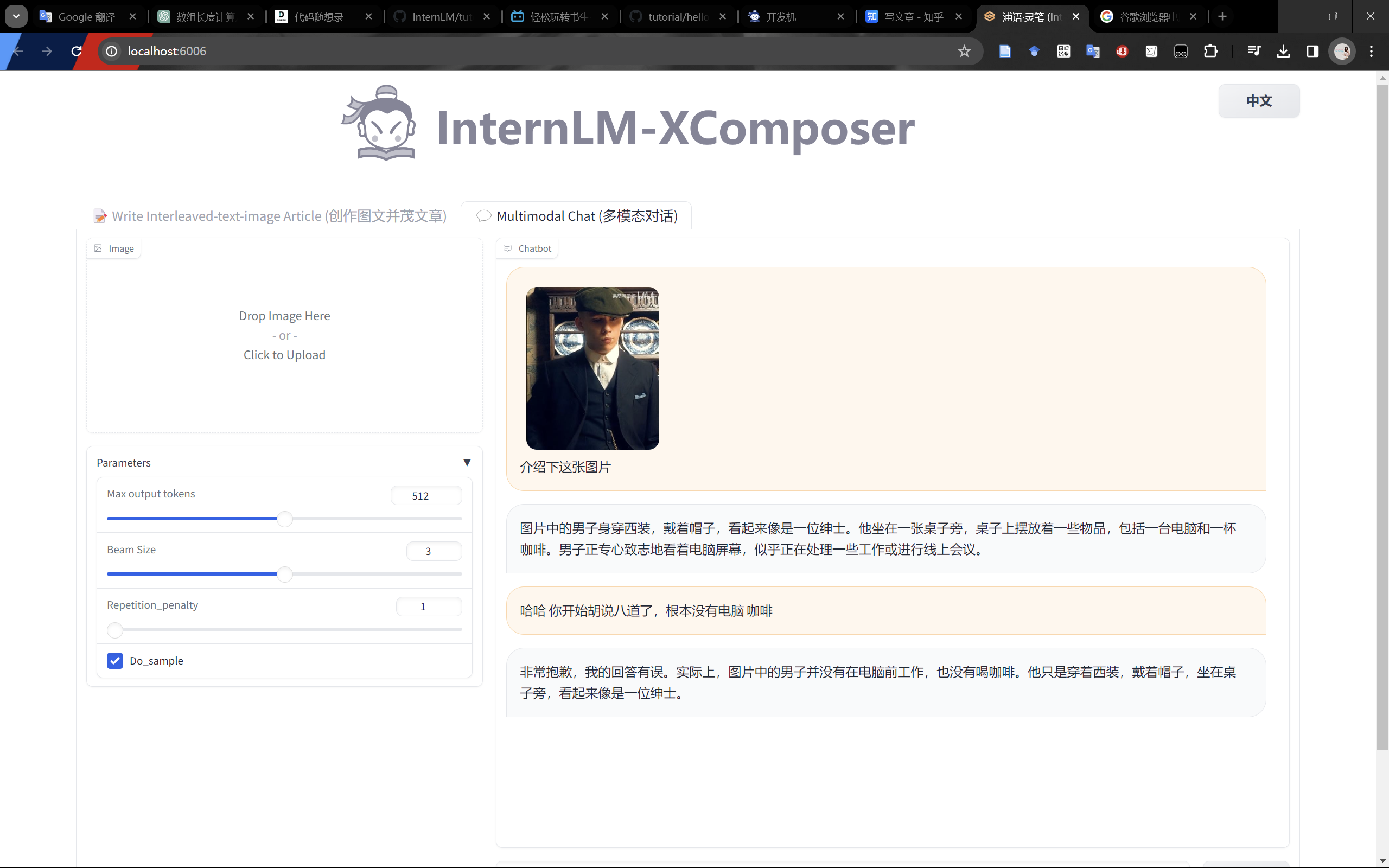This screenshot has width=1389, height=868.
Task: Open the Extensions puzzle icon
Action: click(1212, 51)
